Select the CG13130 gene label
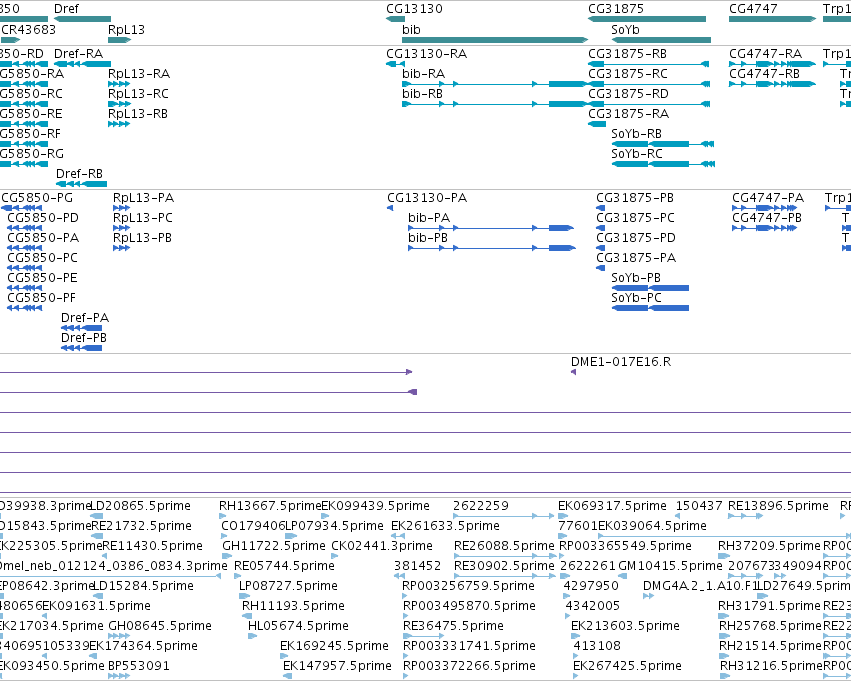 (414, 9)
